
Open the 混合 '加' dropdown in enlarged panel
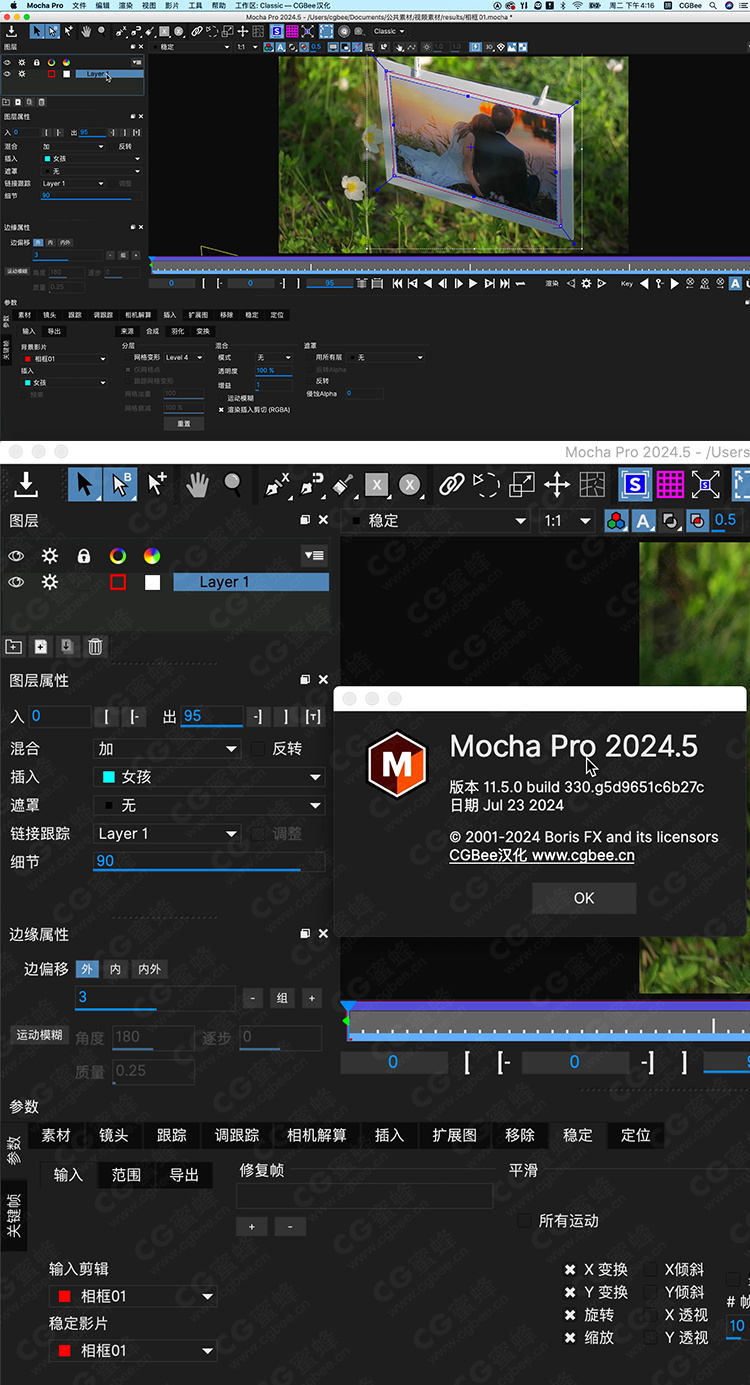pos(167,748)
